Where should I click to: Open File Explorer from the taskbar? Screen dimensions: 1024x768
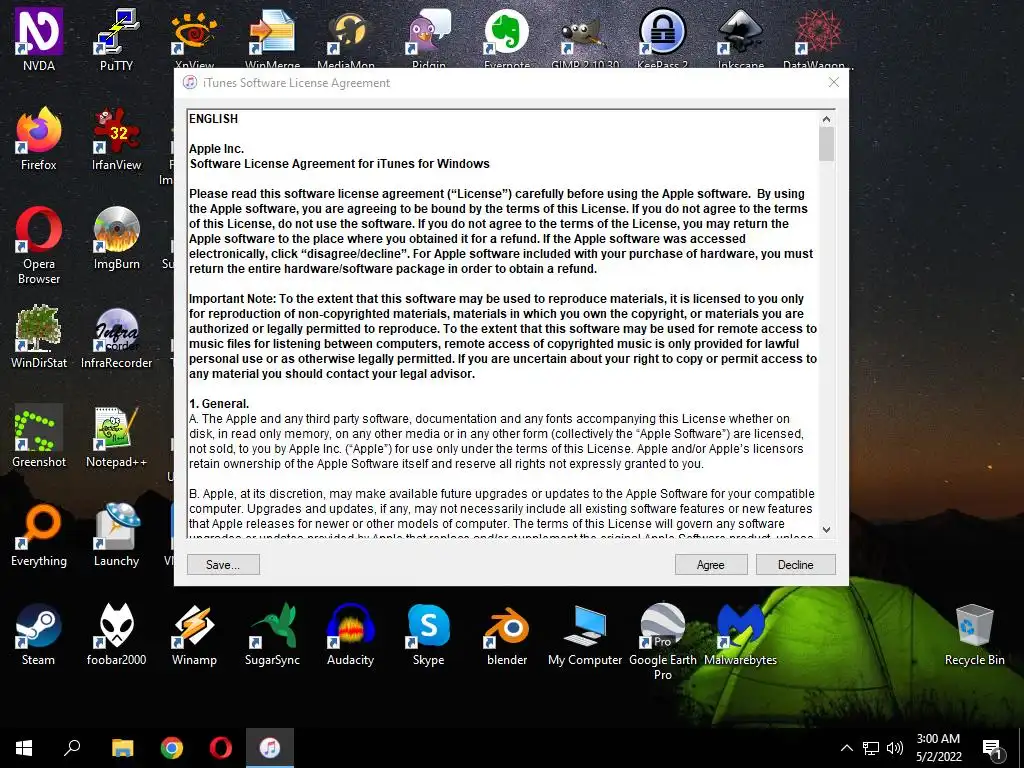point(122,748)
